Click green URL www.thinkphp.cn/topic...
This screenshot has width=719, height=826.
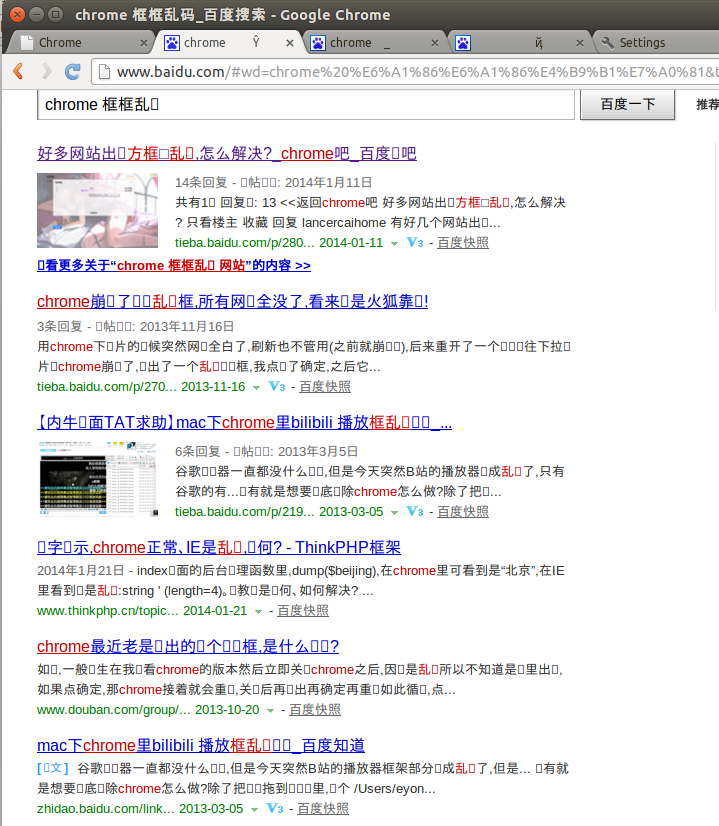point(107,611)
